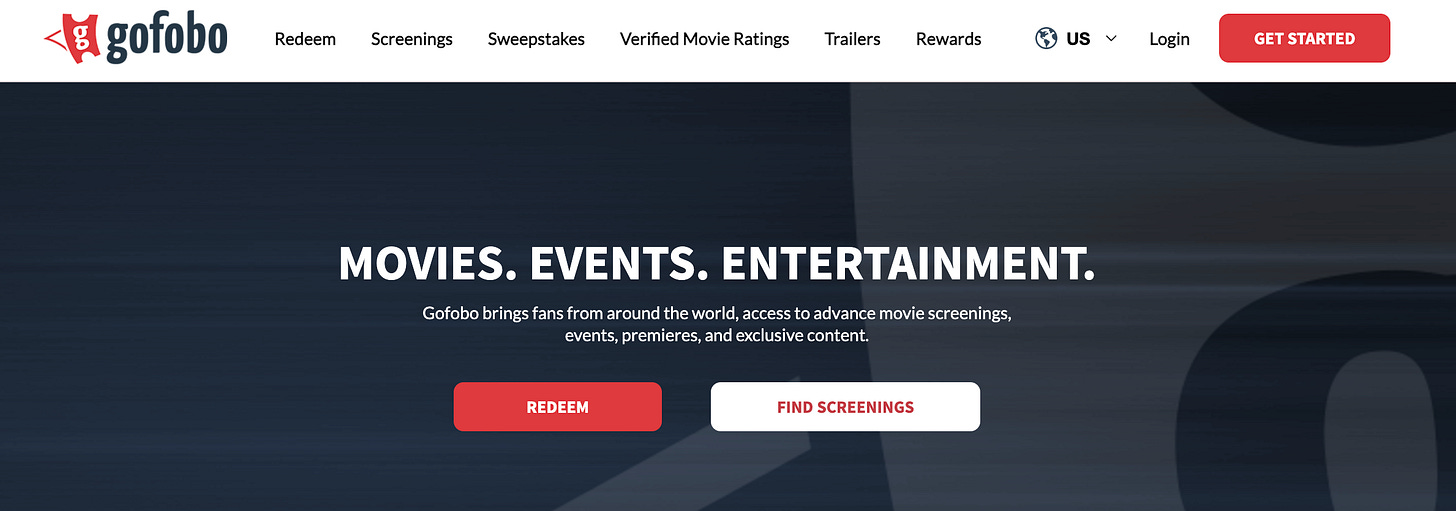
Task: Open the Redeem link in the navigation bar
Action: [305, 39]
